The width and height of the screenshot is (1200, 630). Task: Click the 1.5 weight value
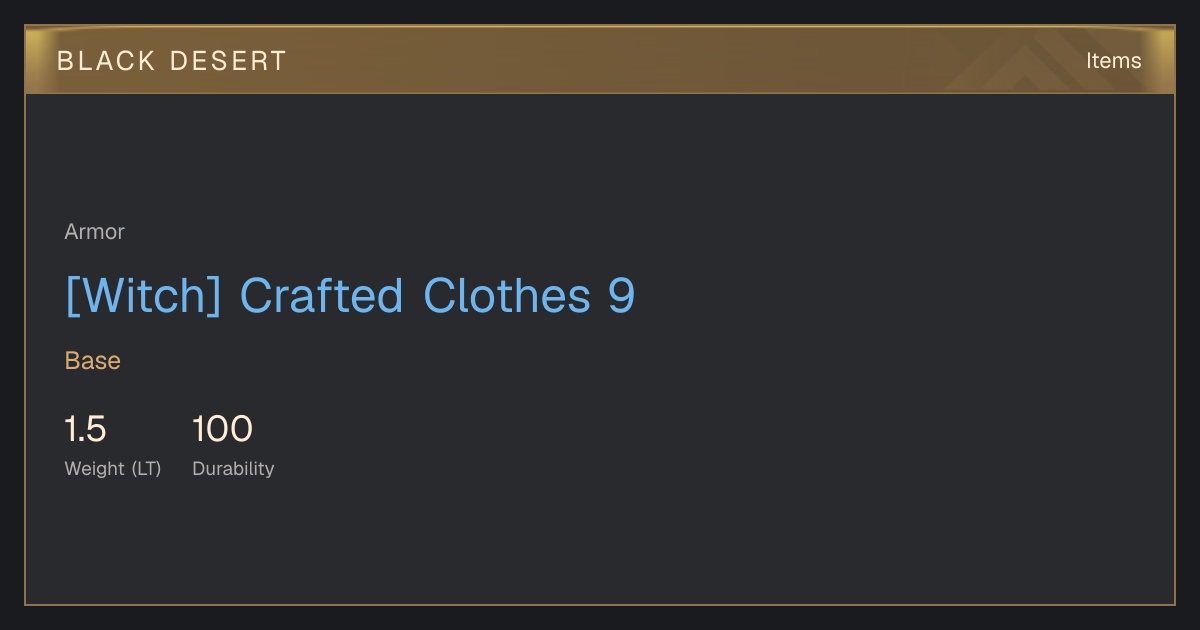point(86,429)
